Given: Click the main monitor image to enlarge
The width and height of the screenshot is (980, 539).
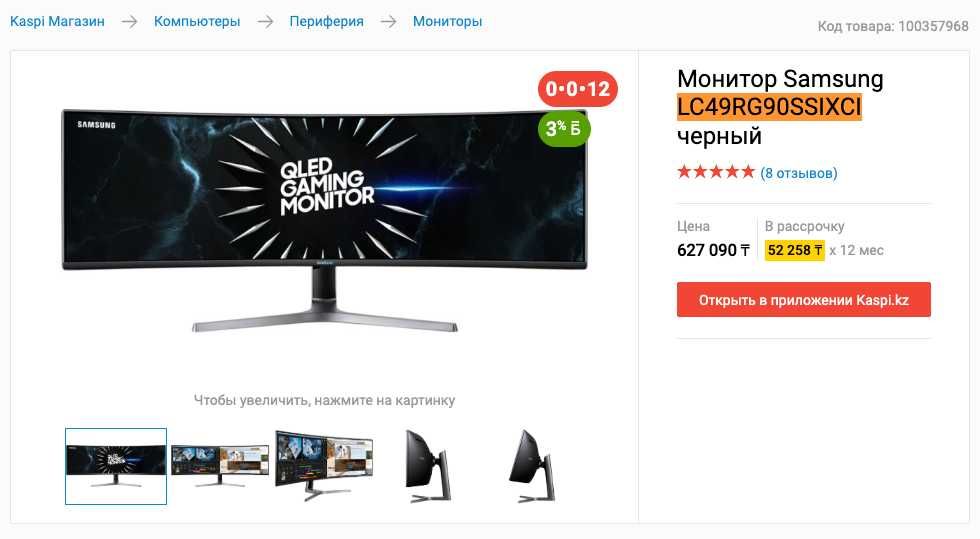Looking at the screenshot, I should (x=324, y=220).
